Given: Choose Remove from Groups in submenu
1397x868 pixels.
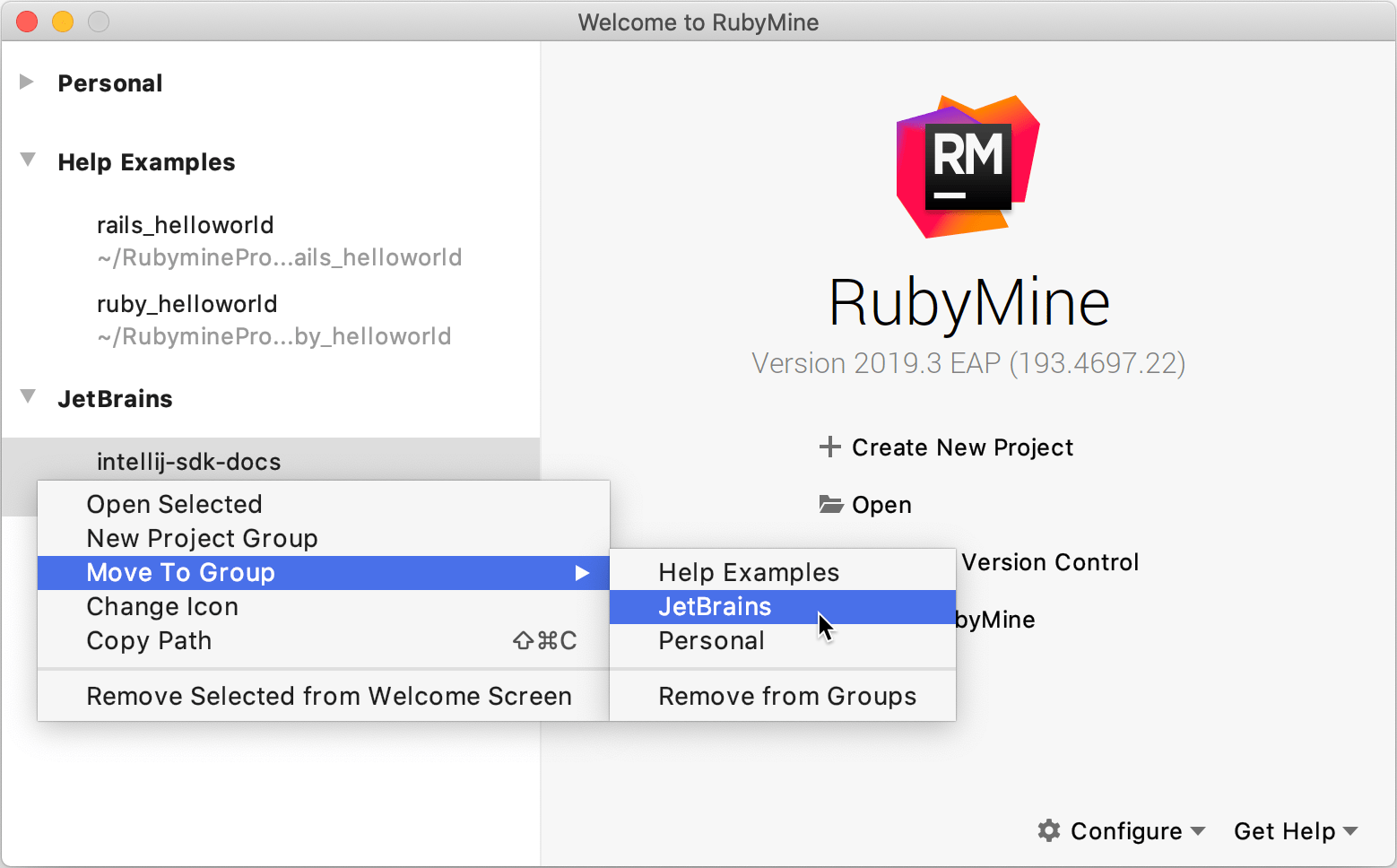Looking at the screenshot, I should tap(783, 696).
